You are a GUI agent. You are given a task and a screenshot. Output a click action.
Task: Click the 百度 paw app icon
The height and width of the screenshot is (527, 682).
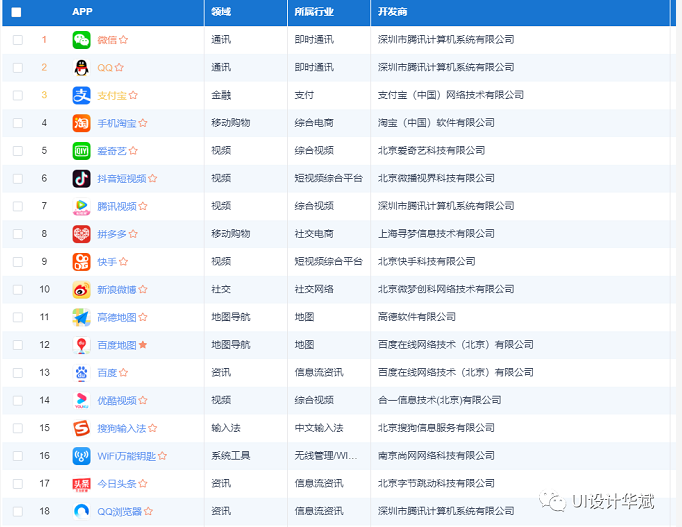click(81, 373)
